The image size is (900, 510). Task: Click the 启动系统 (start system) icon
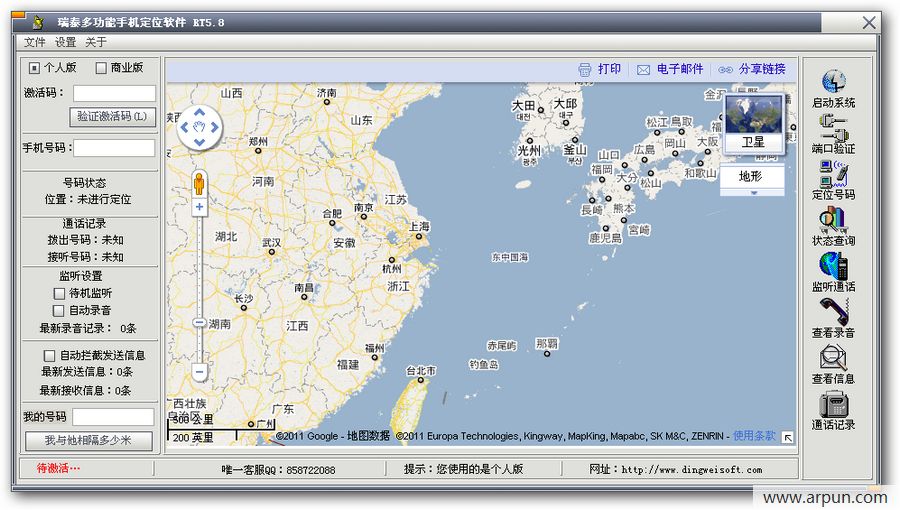(833, 82)
